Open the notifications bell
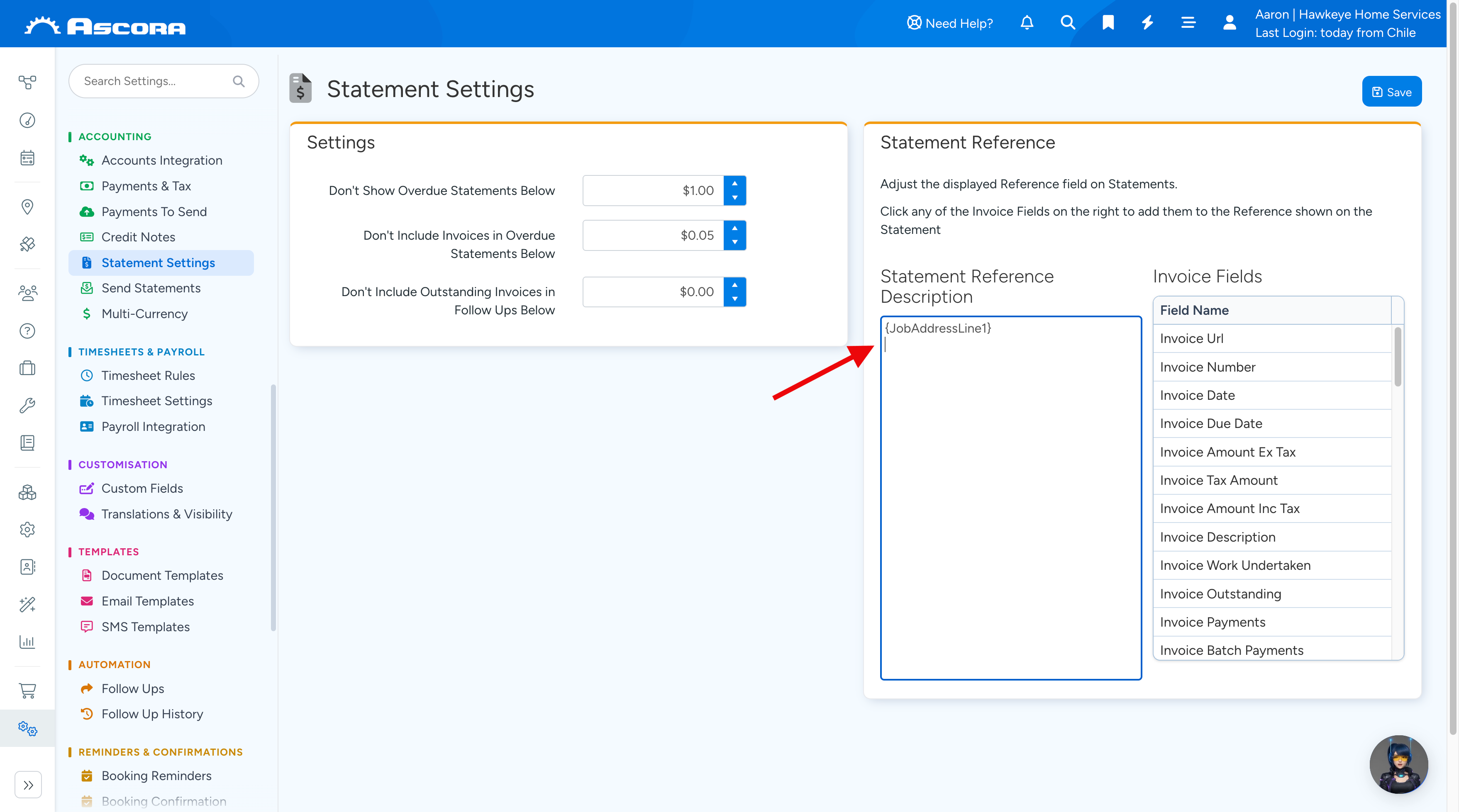The height and width of the screenshot is (812, 1459). coord(1027,23)
